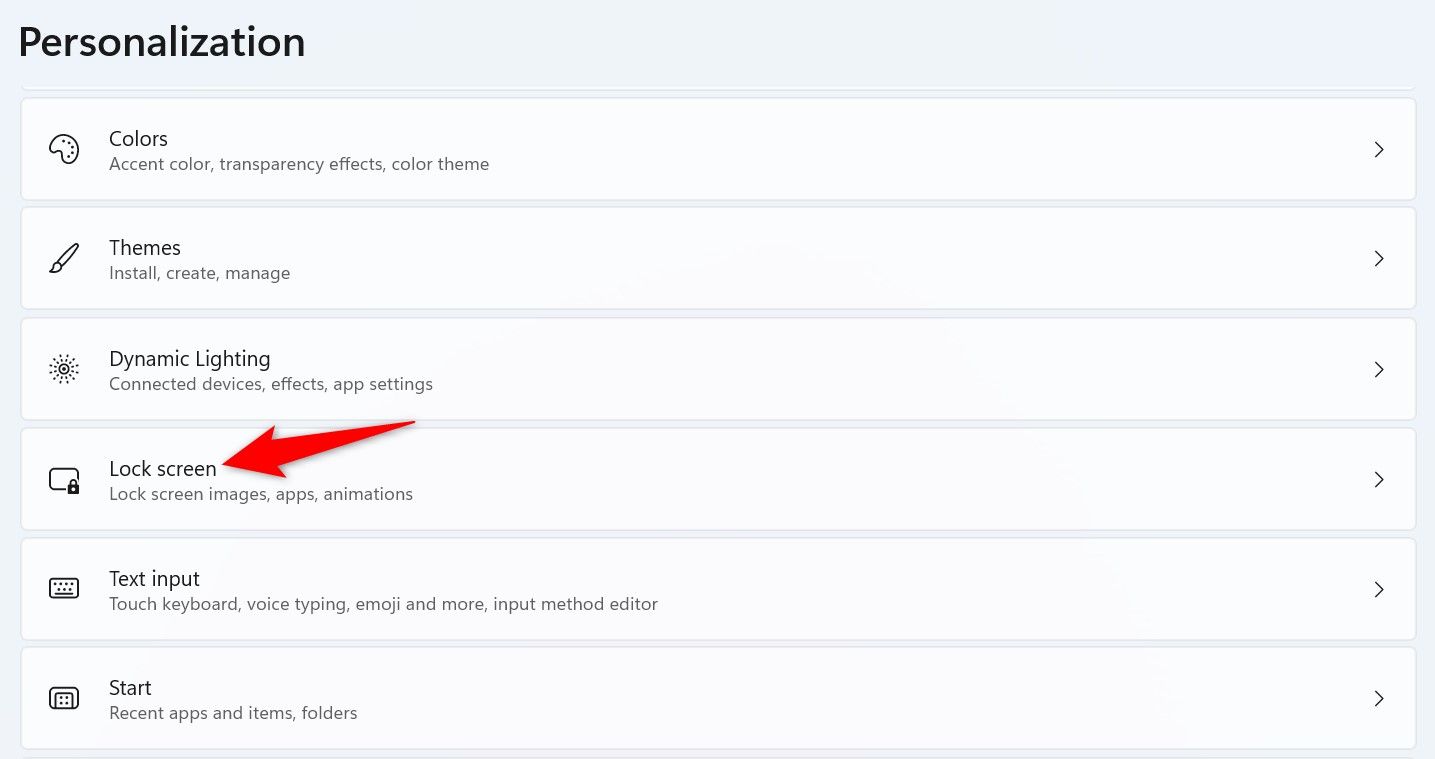Open Lock screen via its chevron
Image resolution: width=1435 pixels, height=759 pixels.
click(1379, 479)
